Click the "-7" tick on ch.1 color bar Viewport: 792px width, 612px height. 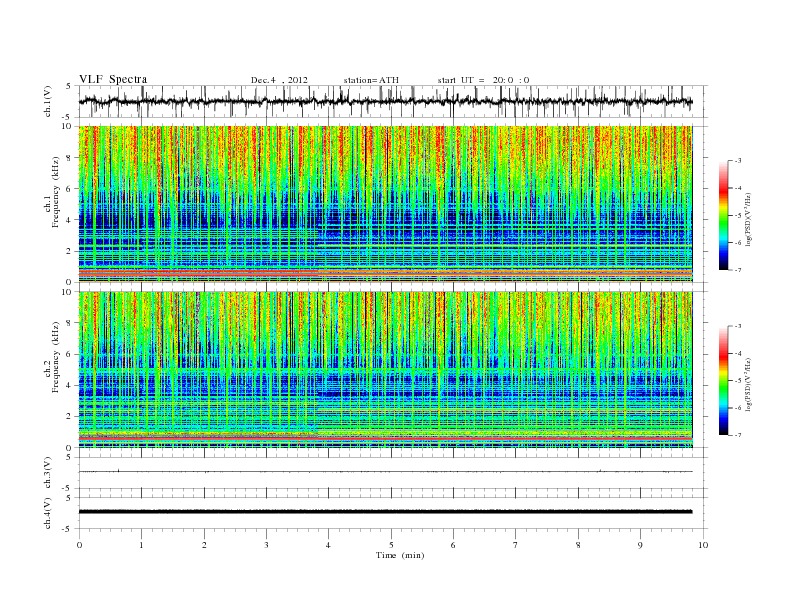(x=738, y=270)
